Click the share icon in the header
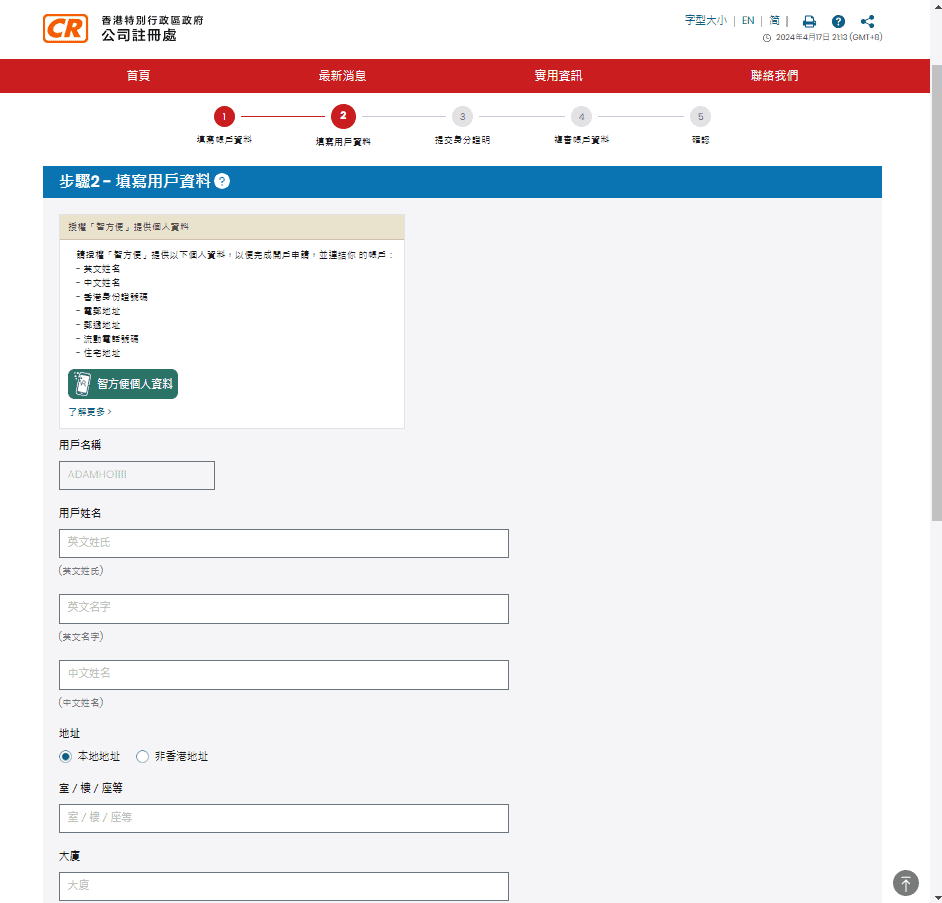 point(867,20)
